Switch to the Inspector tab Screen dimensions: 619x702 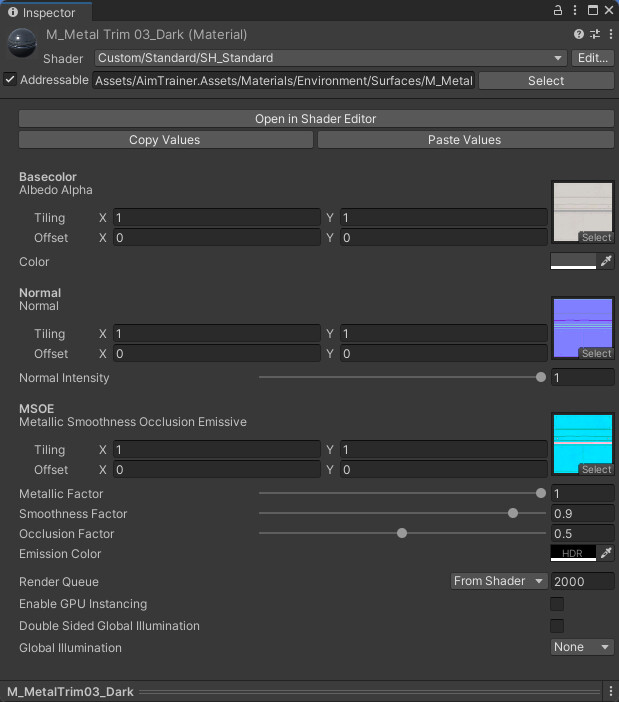coord(47,12)
